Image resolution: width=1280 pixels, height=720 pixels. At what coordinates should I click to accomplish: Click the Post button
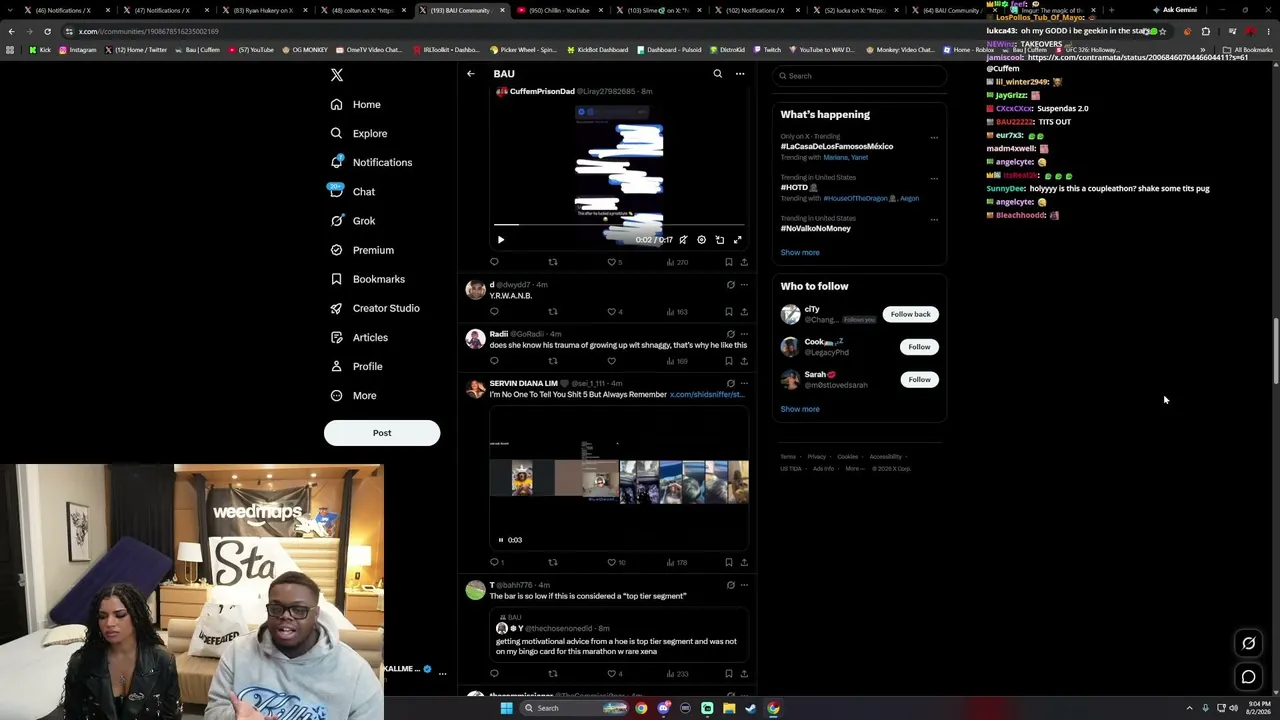coord(382,433)
